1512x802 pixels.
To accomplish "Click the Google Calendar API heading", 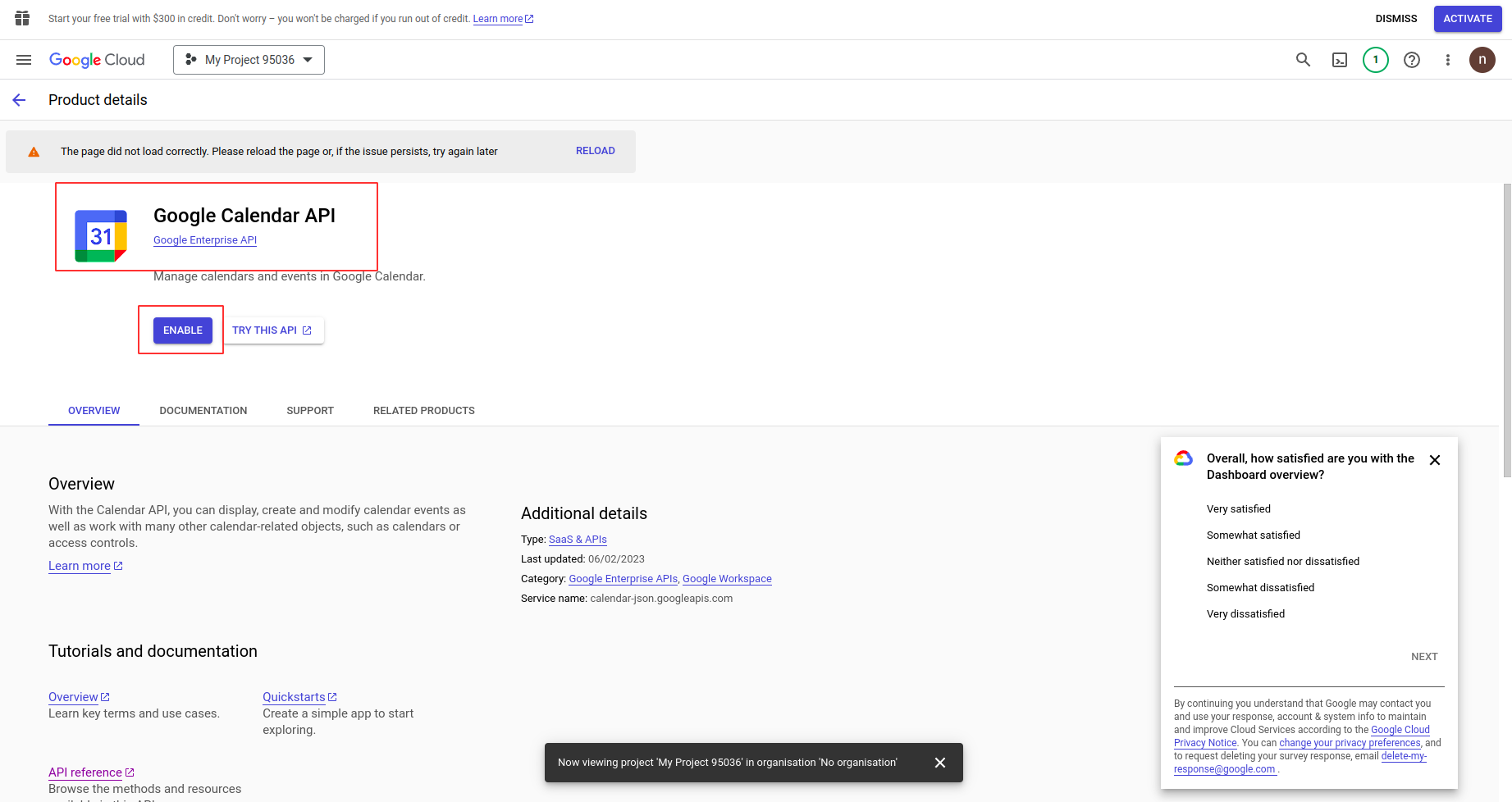I will point(244,216).
